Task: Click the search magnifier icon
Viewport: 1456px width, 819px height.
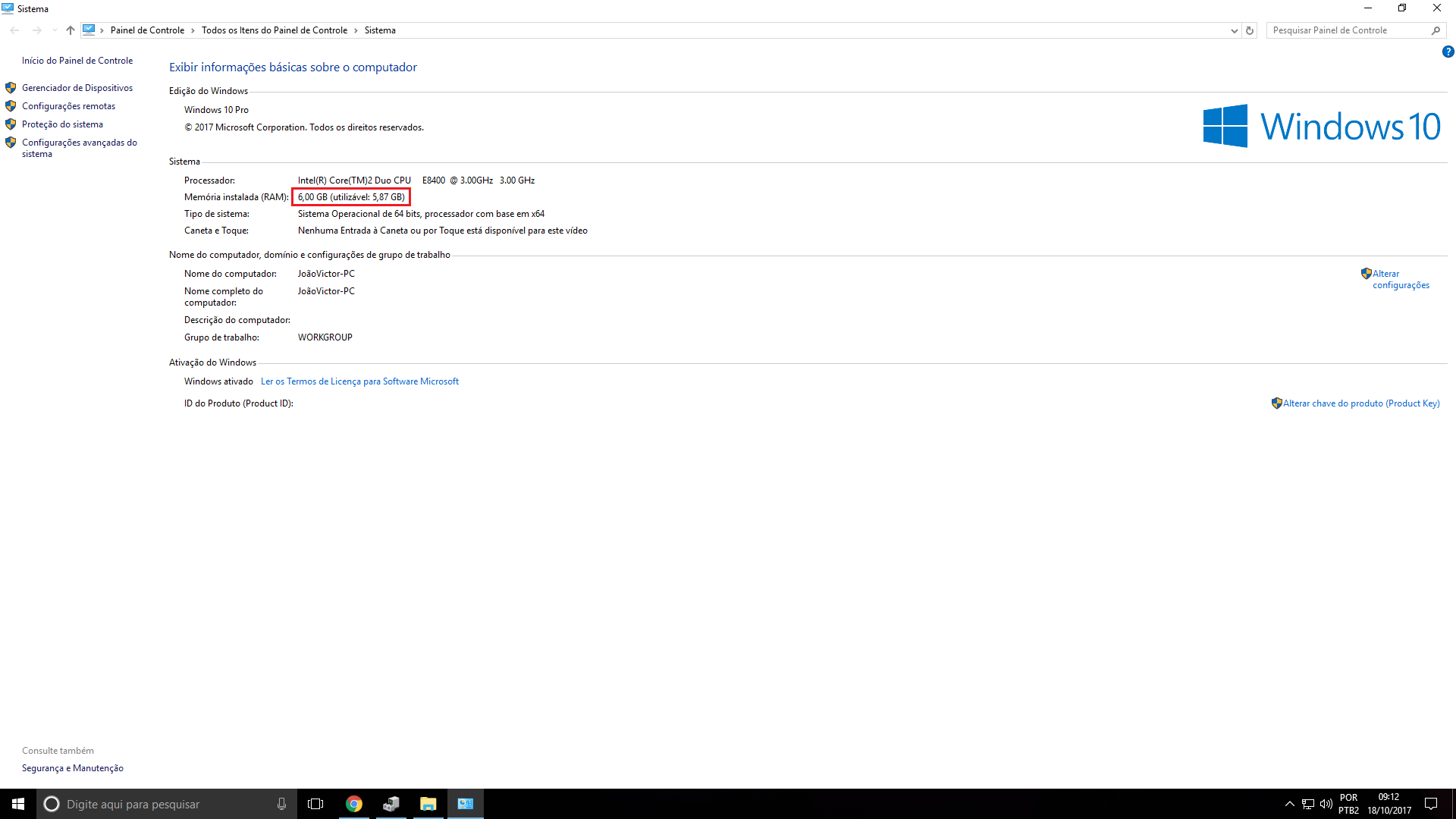Action: 1436,30
